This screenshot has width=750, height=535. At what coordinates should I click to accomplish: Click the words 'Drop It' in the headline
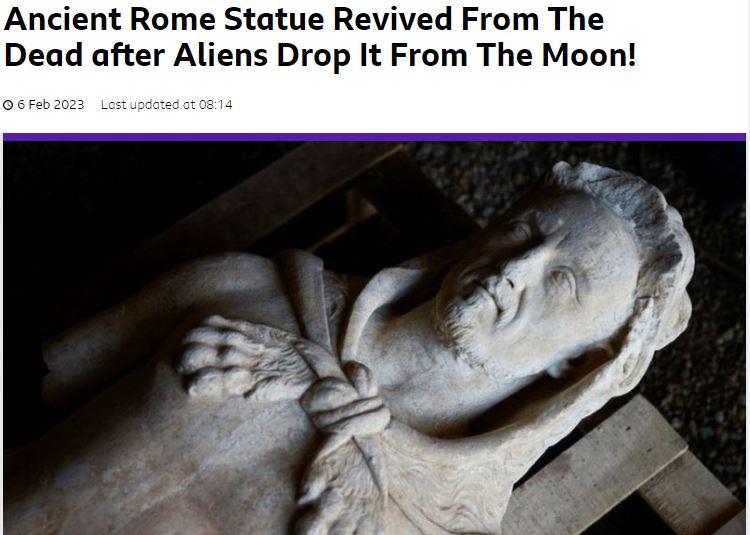tap(327, 55)
